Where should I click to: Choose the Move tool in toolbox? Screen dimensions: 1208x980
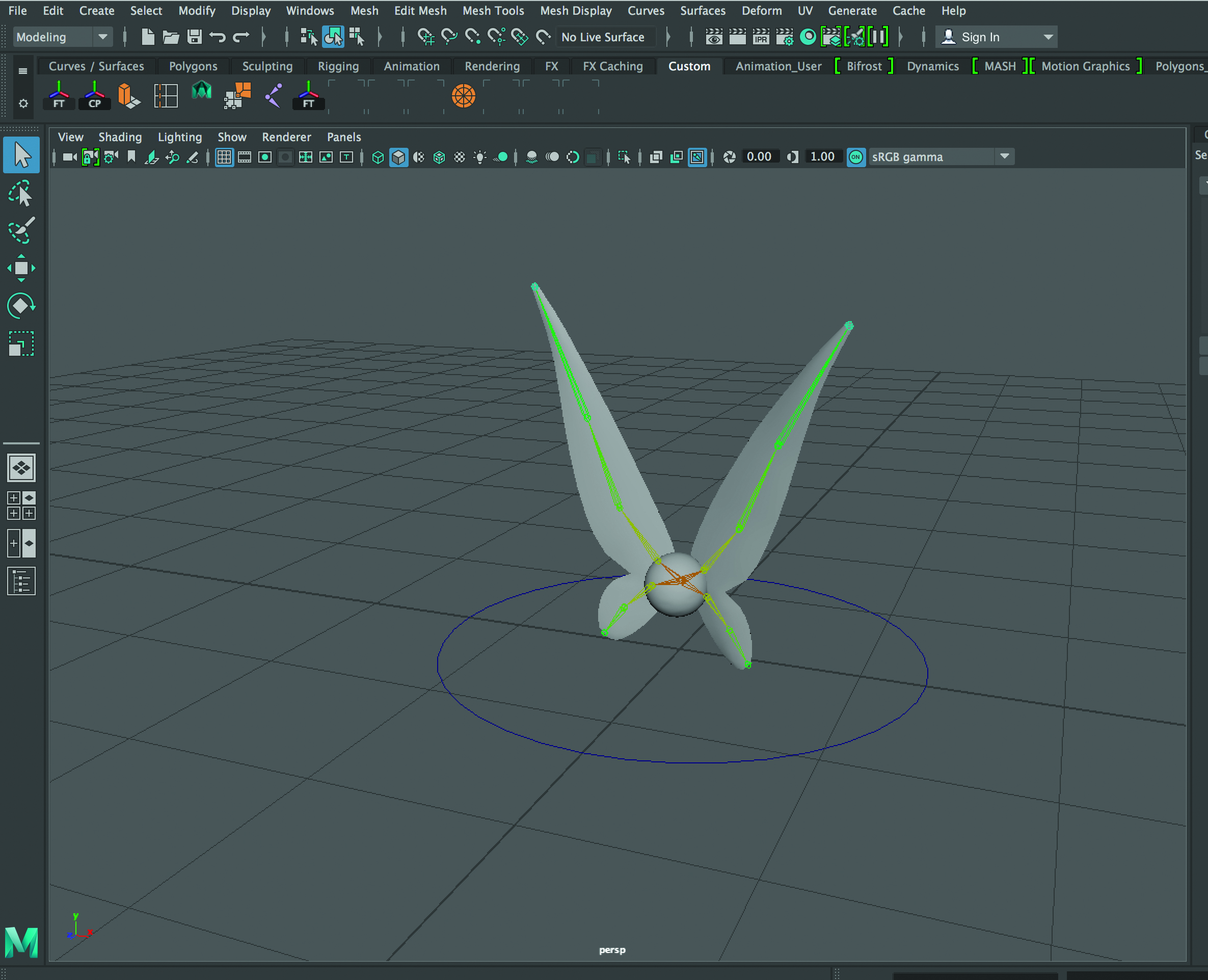[x=21, y=268]
